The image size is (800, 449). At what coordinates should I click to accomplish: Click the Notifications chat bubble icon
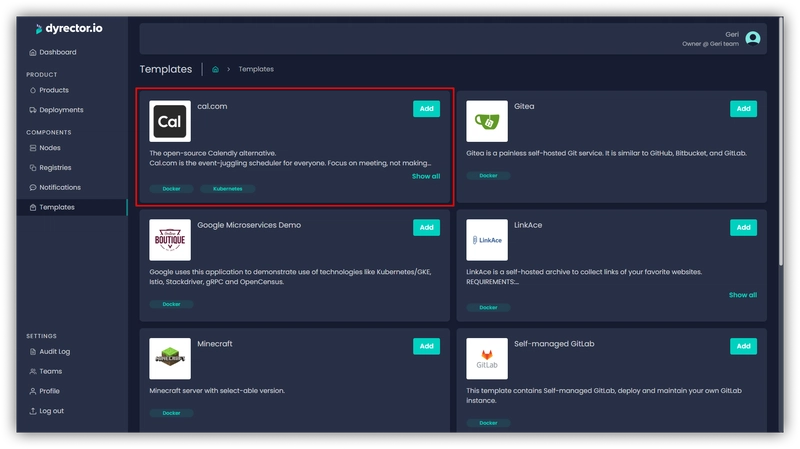[33, 187]
